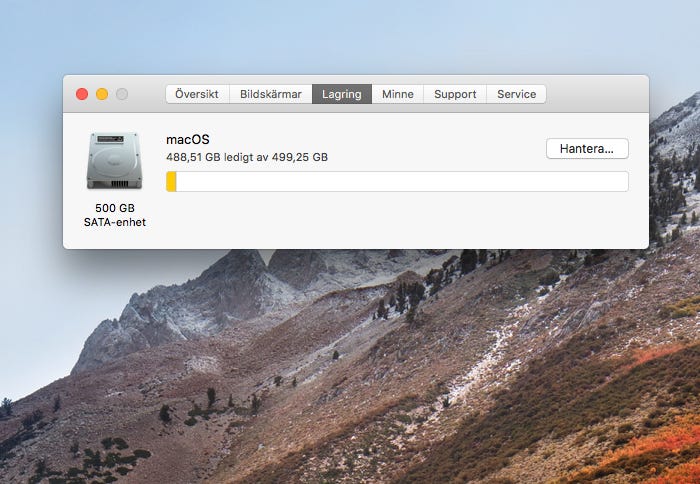
Task: Click the disabled gray zoom button
Action: pyautogui.click(x=122, y=94)
